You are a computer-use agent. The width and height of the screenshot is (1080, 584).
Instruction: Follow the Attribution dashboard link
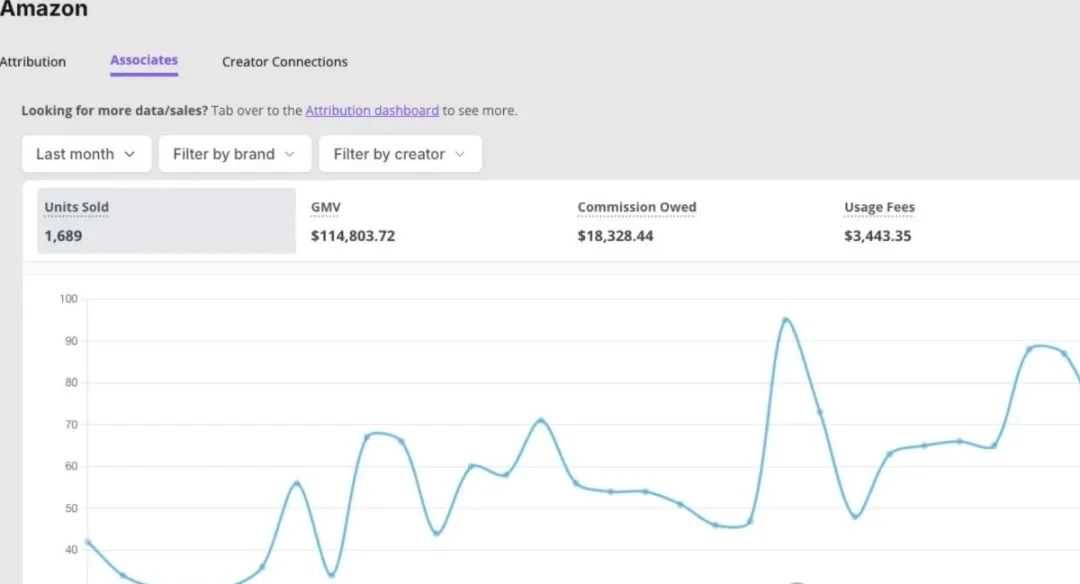[x=372, y=111]
